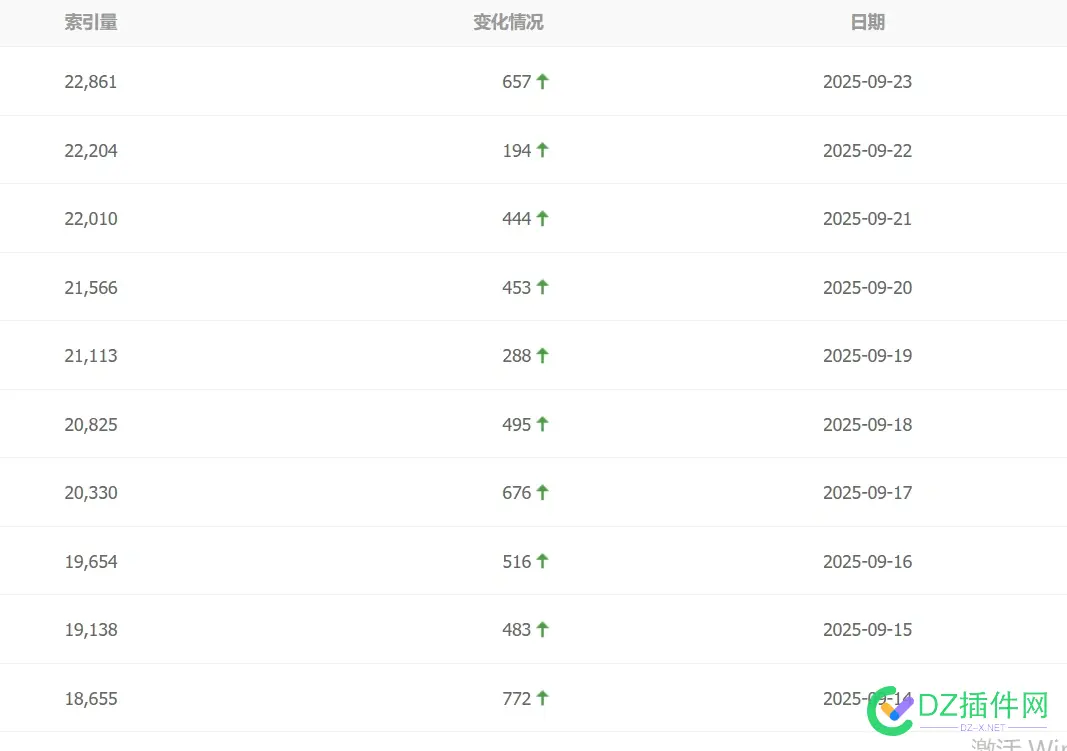This screenshot has height=751, width=1067.
Task: Click the DZ插件网 watermark logo
Action: click(958, 710)
